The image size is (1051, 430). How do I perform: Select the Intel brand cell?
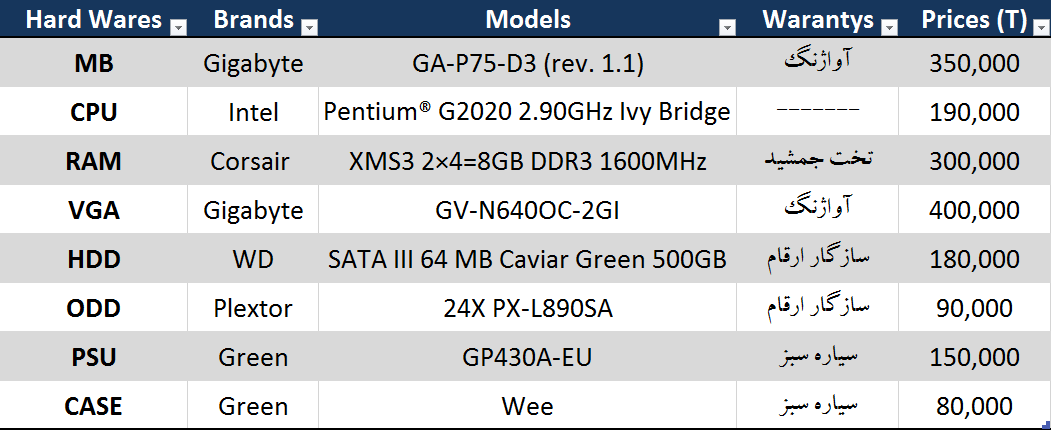253,112
